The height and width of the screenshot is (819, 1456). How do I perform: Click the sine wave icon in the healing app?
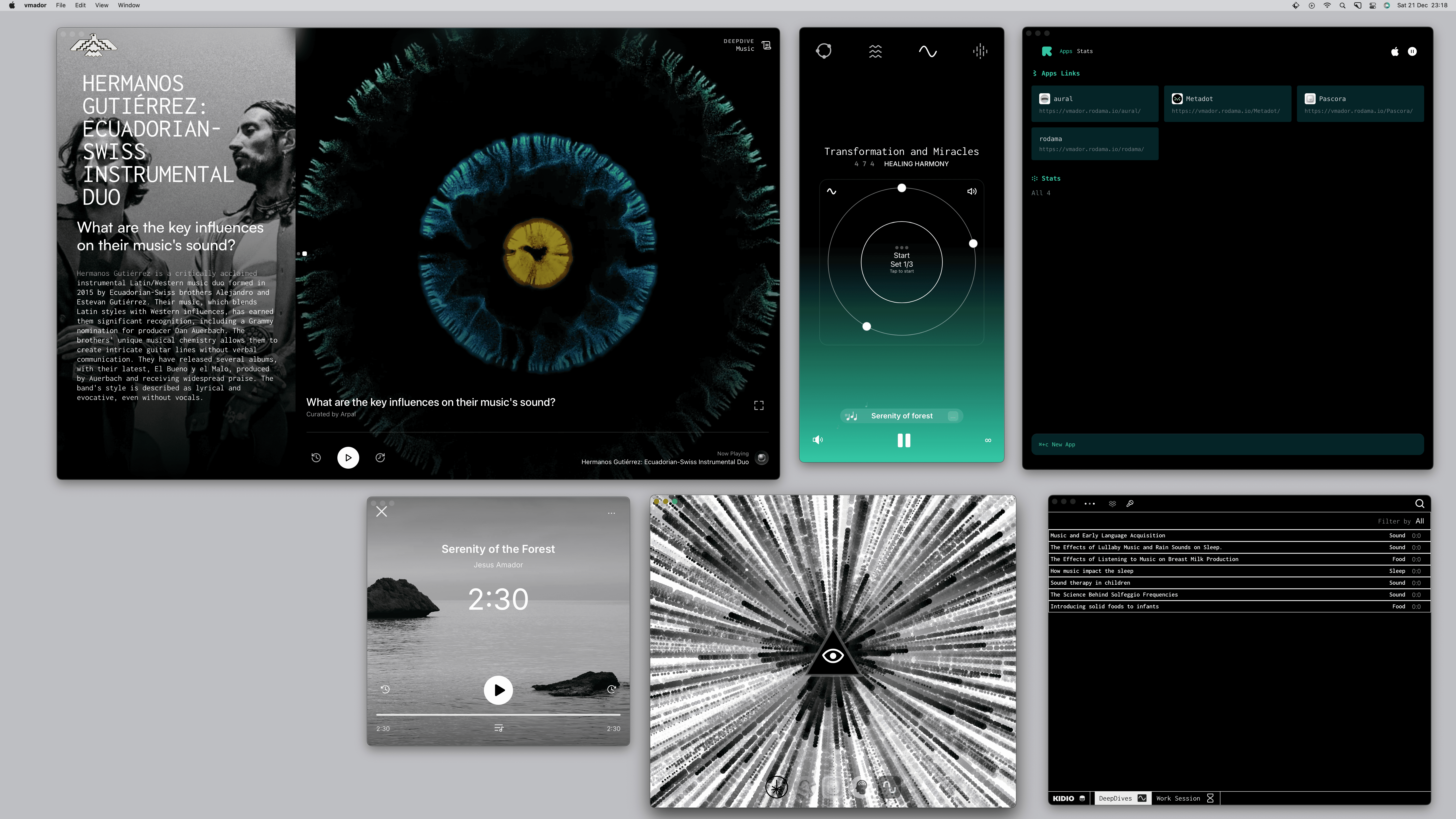point(928,51)
